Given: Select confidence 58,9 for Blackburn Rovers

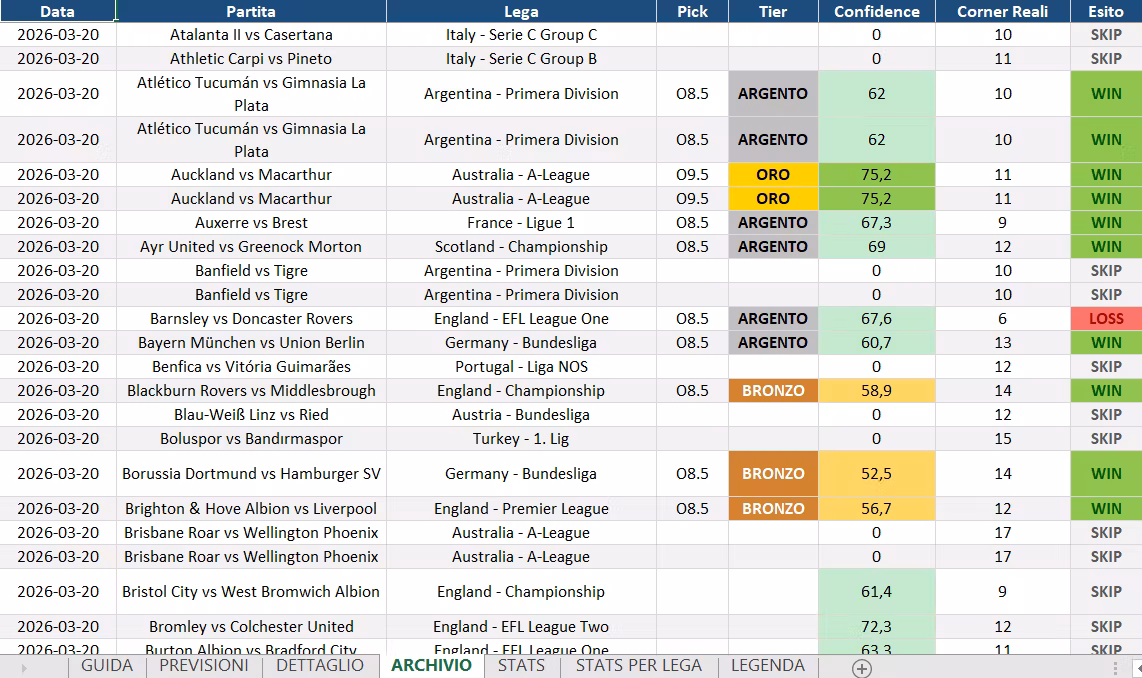Looking at the screenshot, I should tap(877, 390).
